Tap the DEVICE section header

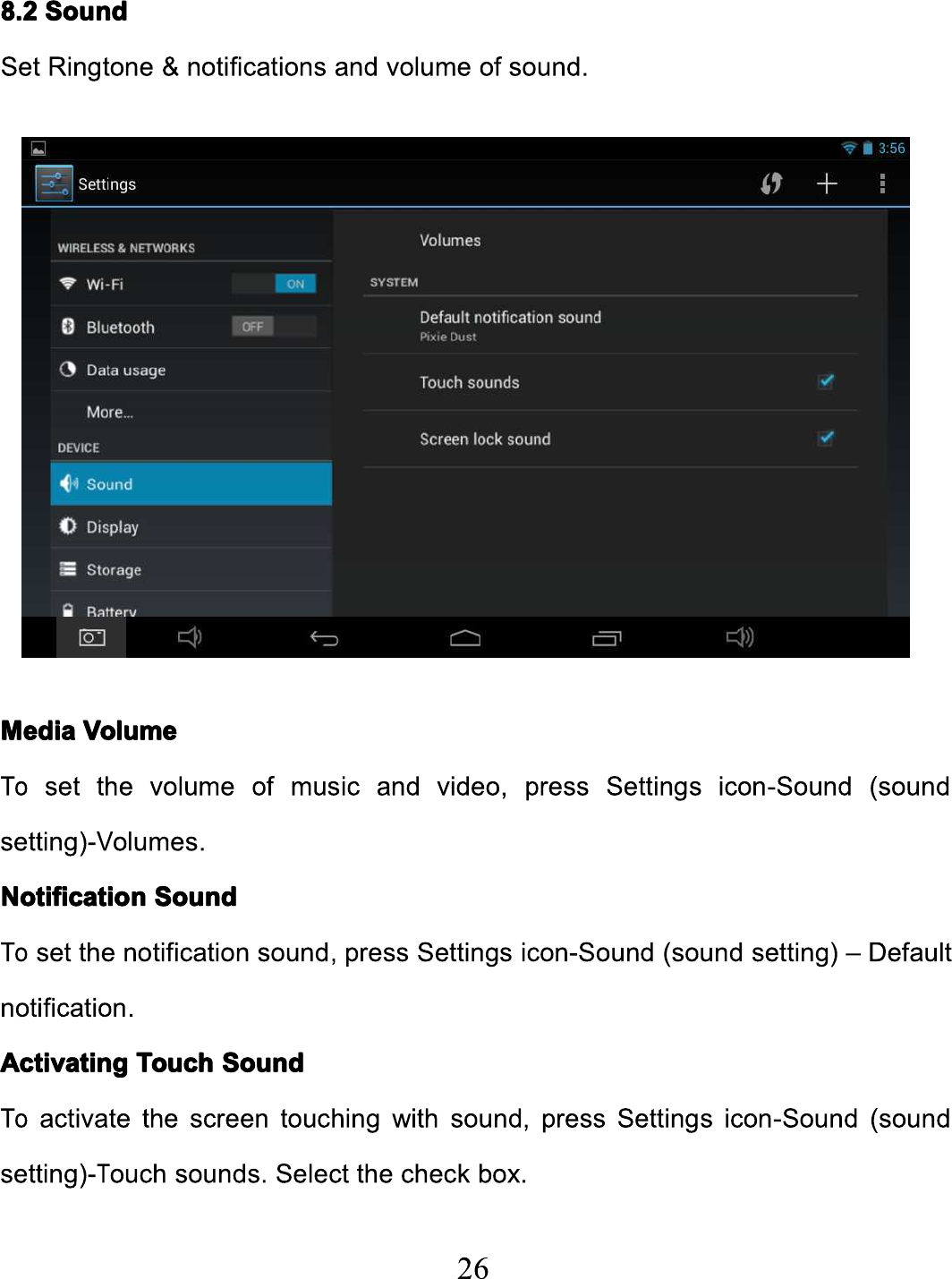pos(79,448)
